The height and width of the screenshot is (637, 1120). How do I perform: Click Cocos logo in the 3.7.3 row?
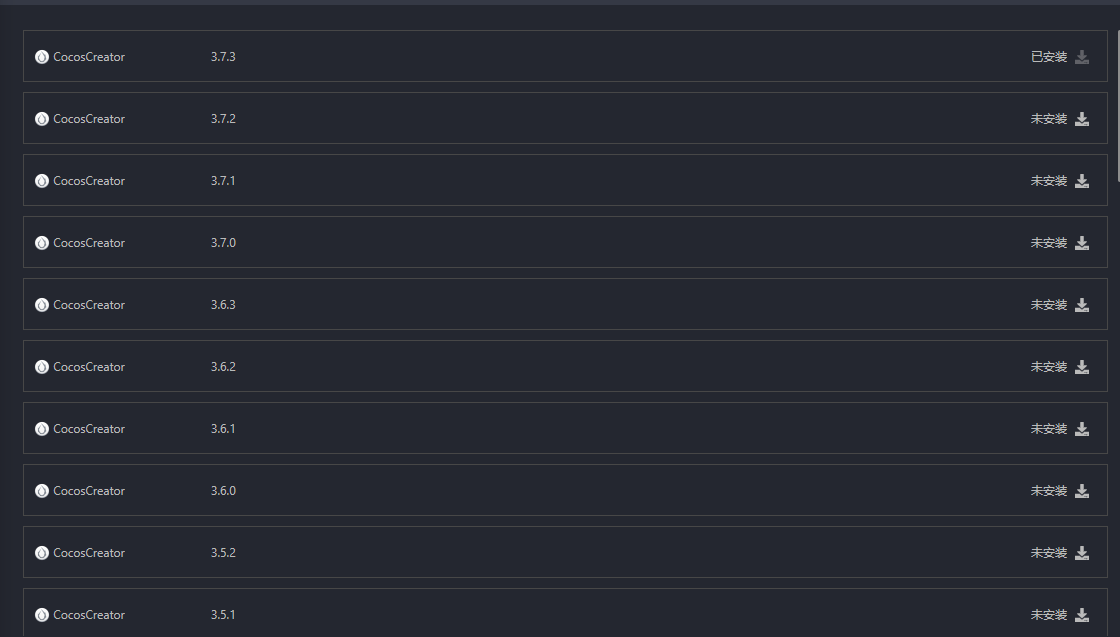(x=42, y=57)
